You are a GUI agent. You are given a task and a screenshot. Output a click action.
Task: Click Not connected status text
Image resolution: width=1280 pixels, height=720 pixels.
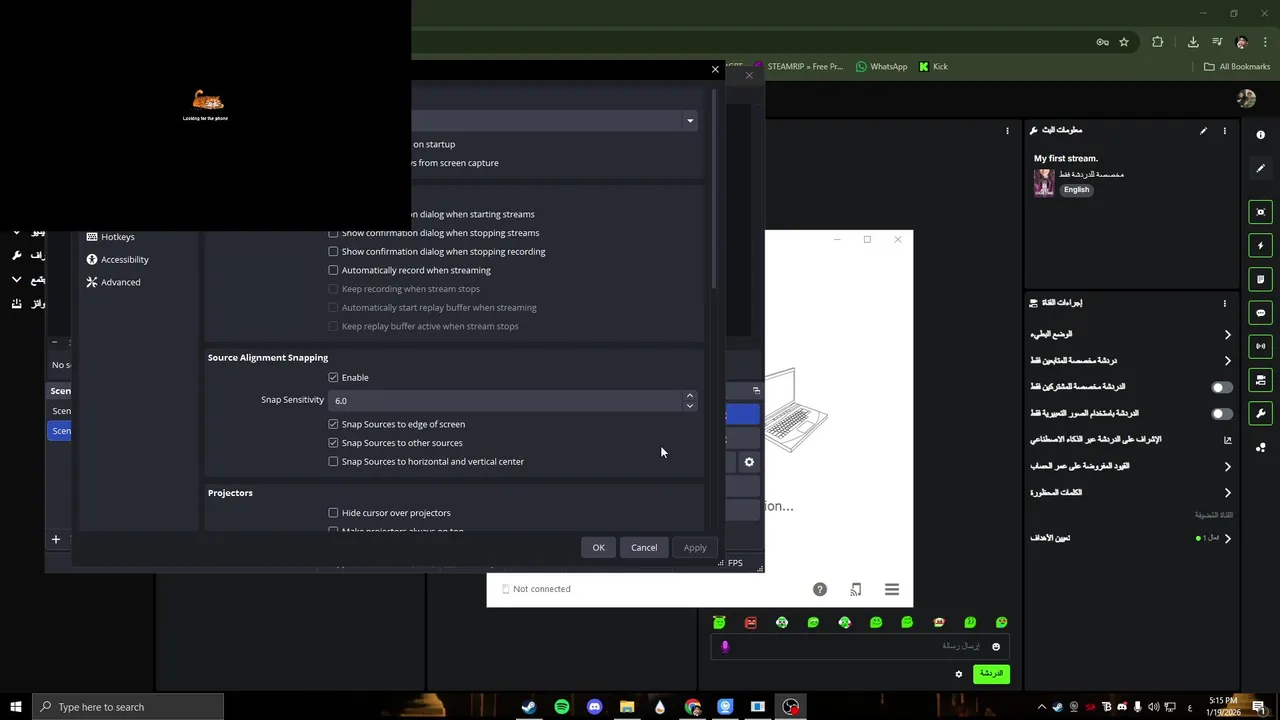(541, 589)
